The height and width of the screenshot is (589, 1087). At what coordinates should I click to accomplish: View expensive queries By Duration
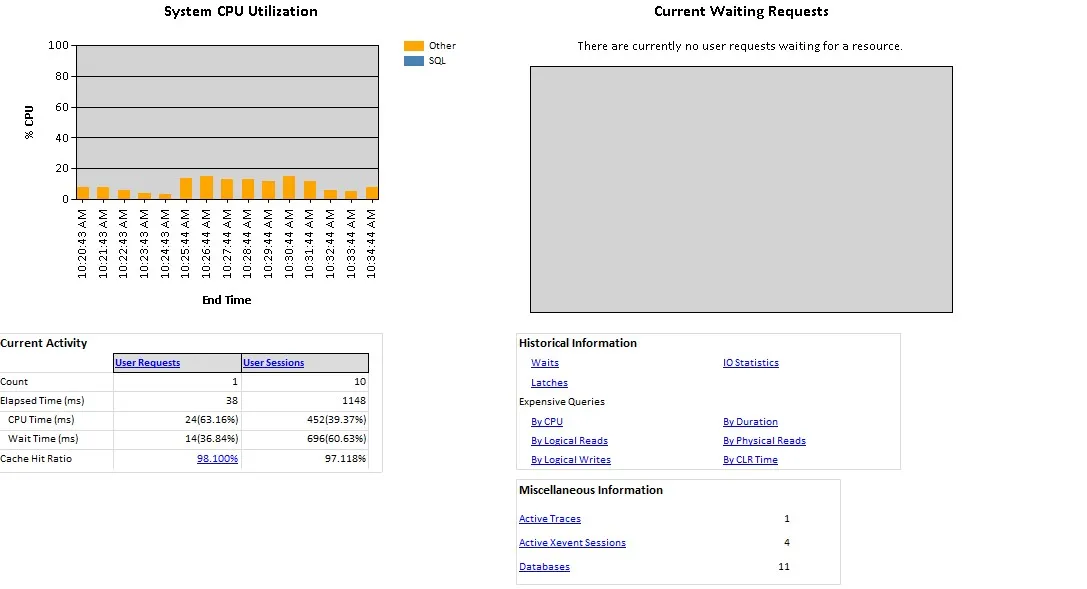click(750, 421)
